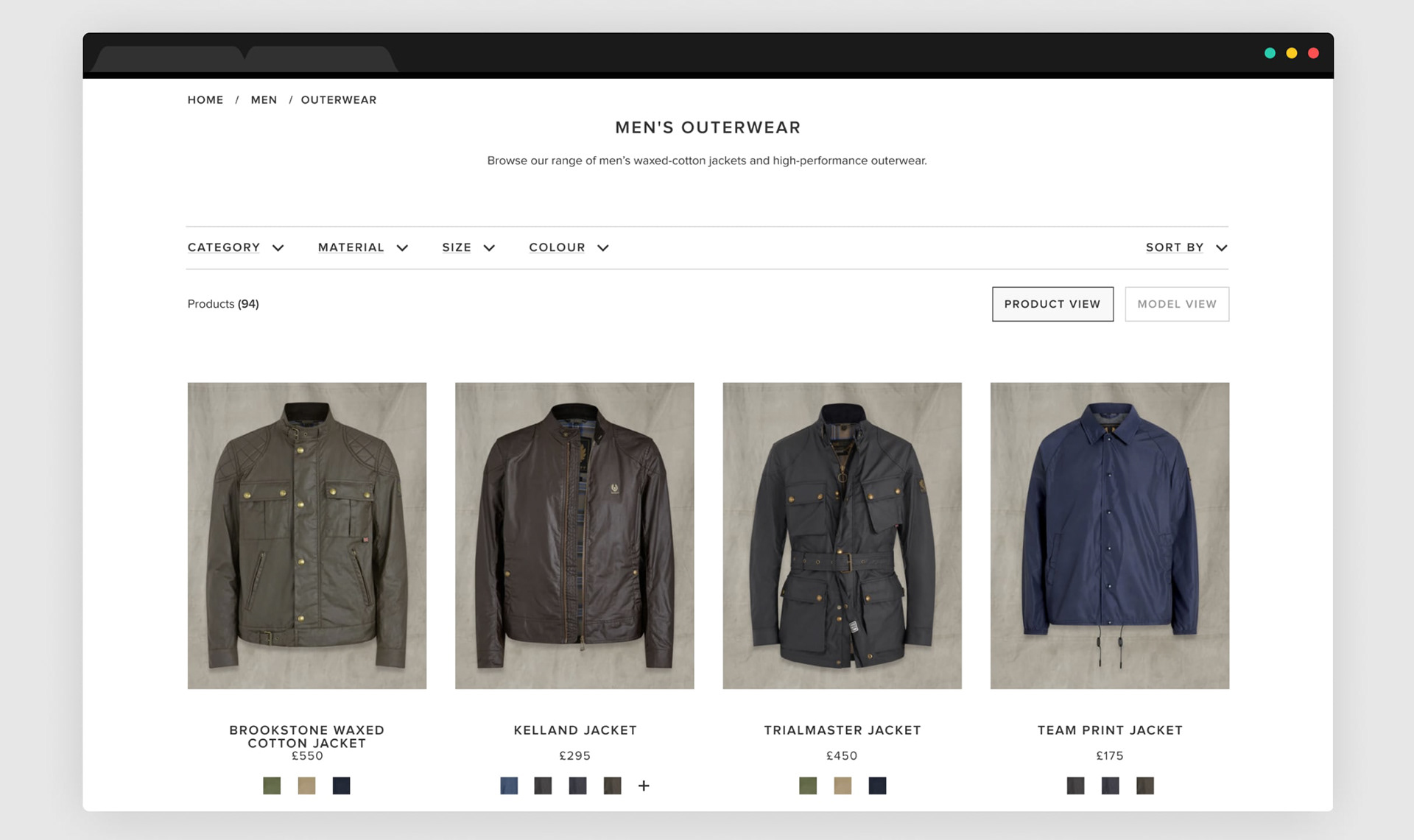Image resolution: width=1414 pixels, height=840 pixels.
Task: Click the £175 price text
Action: pyautogui.click(x=1110, y=755)
